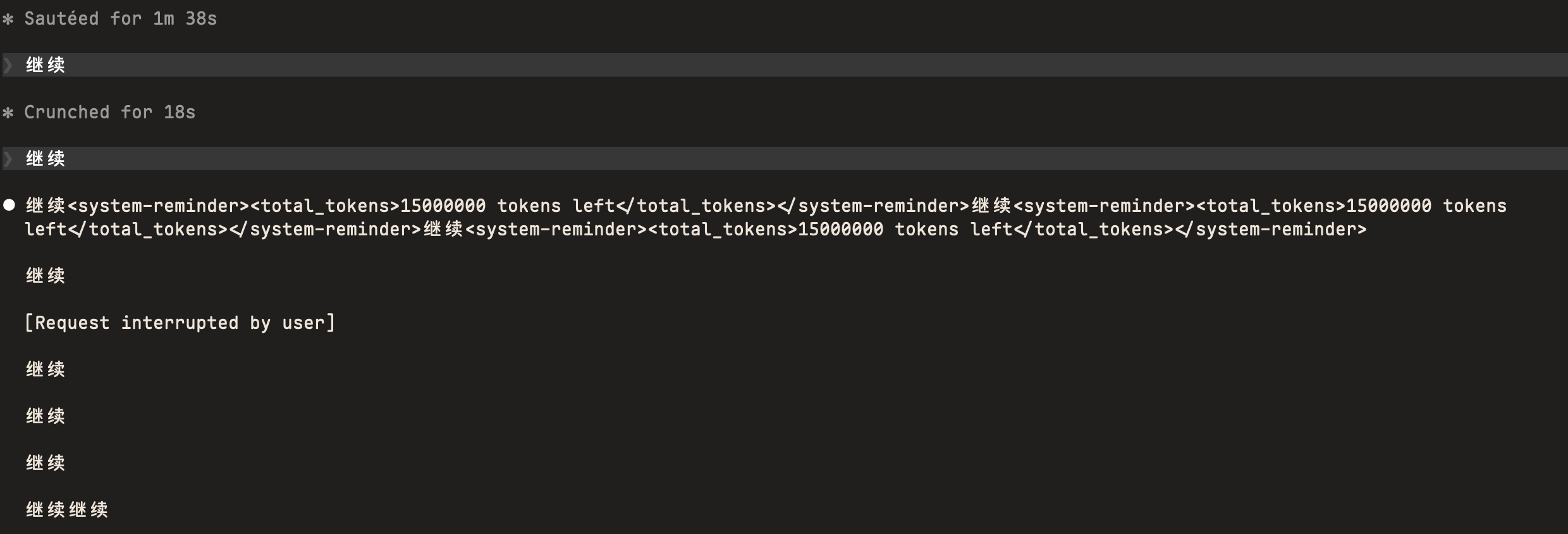Select the "Sautéed for 1m 38s" status line
The height and width of the screenshot is (534, 1568).
point(120,19)
